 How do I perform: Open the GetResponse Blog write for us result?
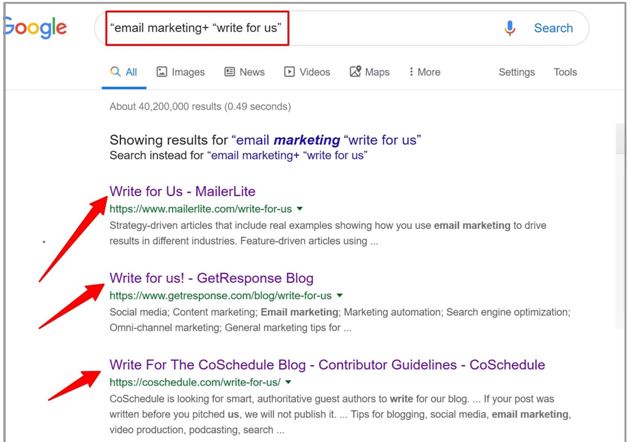click(x=211, y=278)
